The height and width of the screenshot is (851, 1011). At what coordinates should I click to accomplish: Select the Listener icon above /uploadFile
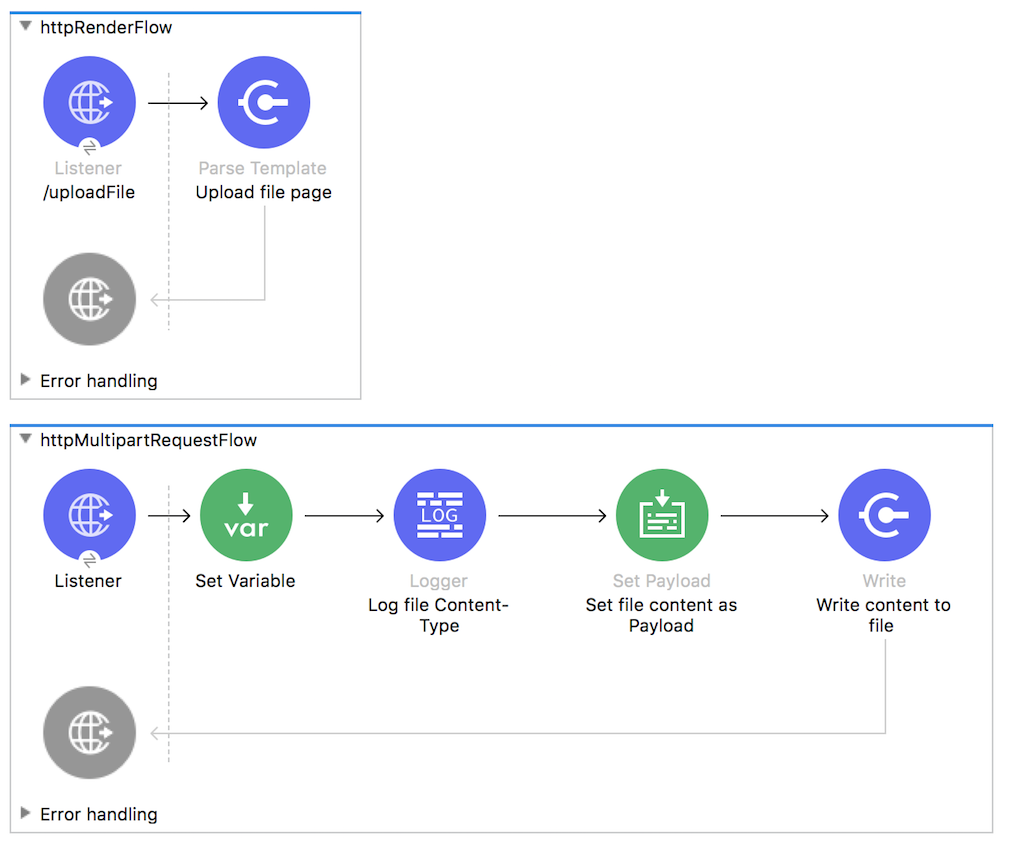point(89,101)
